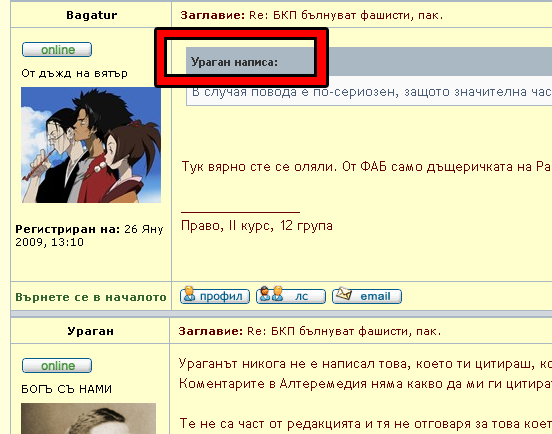Click Ураган's portrait avatar
The image size is (552, 434).
(x=88, y=419)
